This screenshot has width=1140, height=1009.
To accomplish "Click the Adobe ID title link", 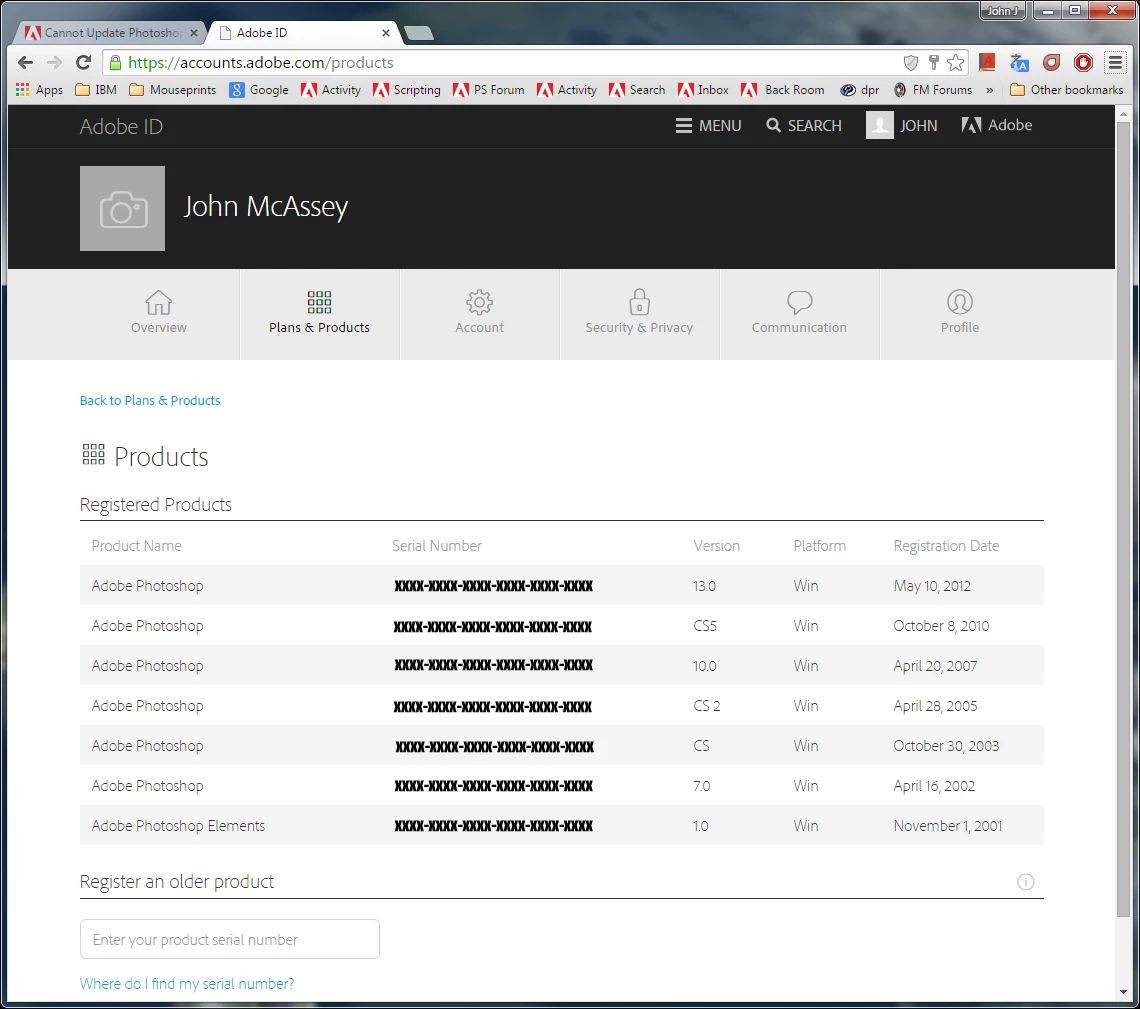I will point(121,126).
